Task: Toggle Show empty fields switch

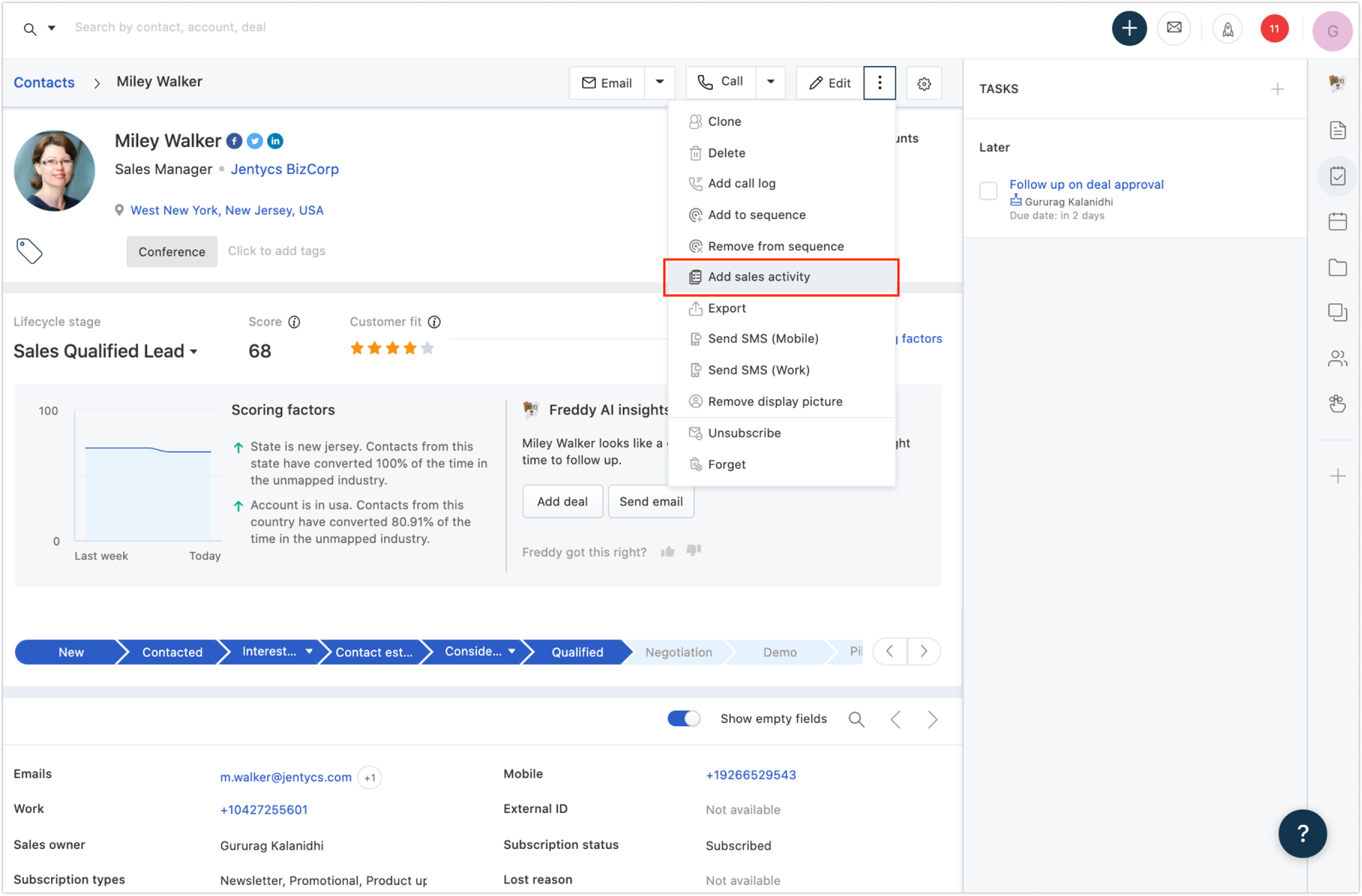Action: [684, 718]
